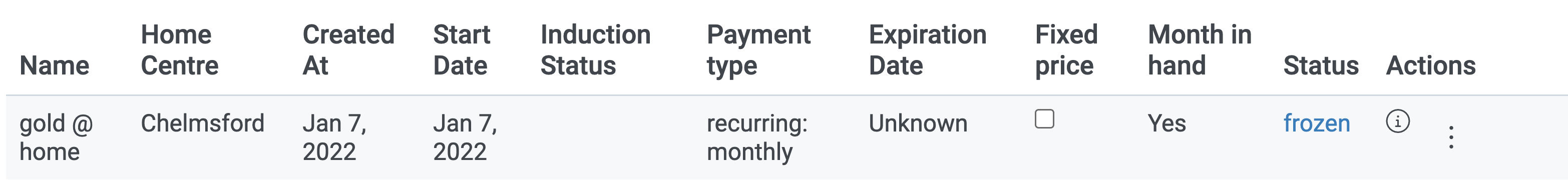Sort by Name column header
This screenshot has height=189, width=1568.
[54, 65]
